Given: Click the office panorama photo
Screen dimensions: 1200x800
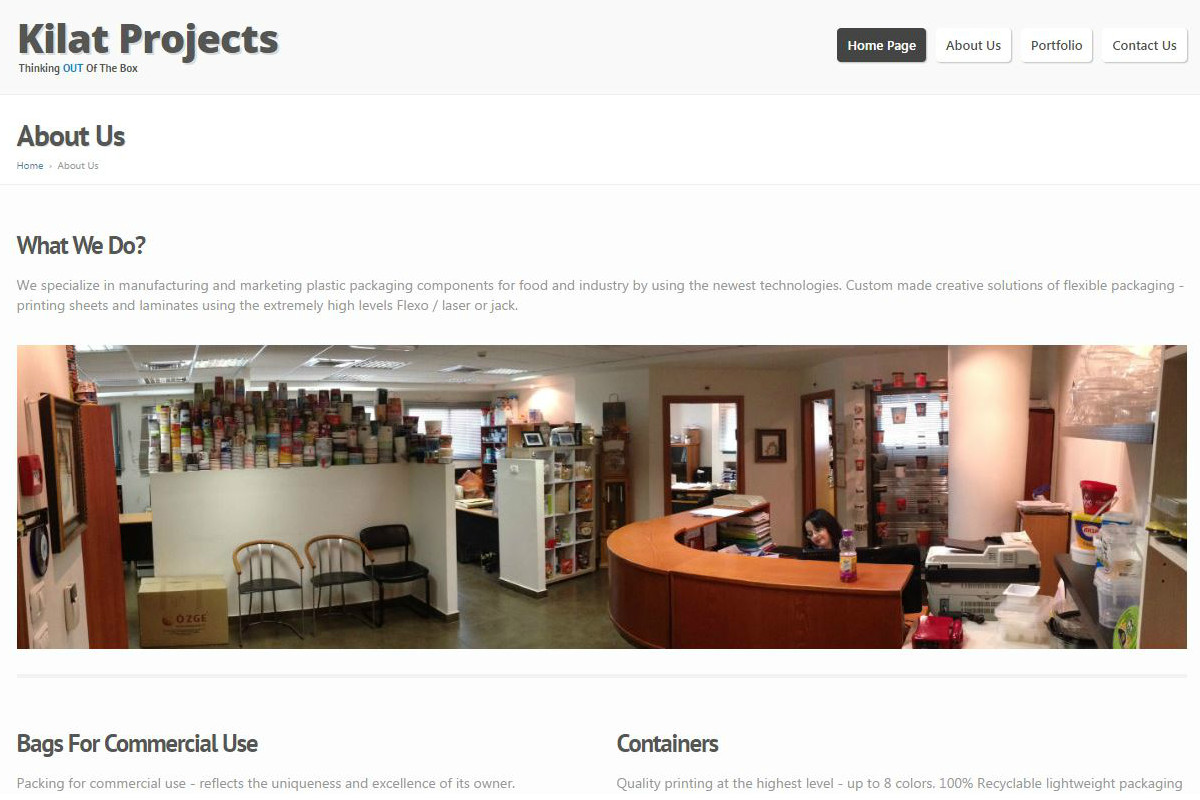Looking at the screenshot, I should (602, 497).
